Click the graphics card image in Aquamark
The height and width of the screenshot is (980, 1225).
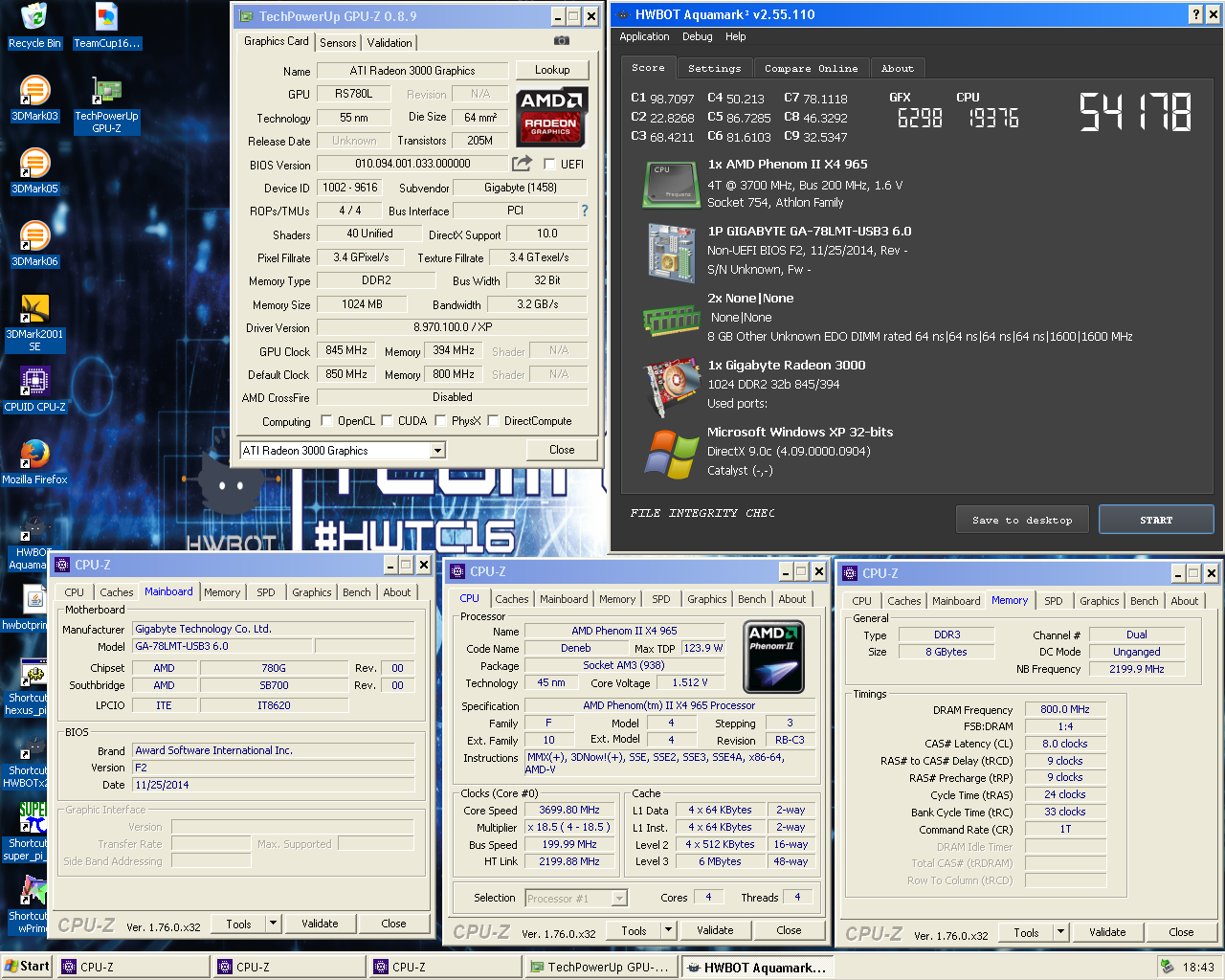[672, 387]
